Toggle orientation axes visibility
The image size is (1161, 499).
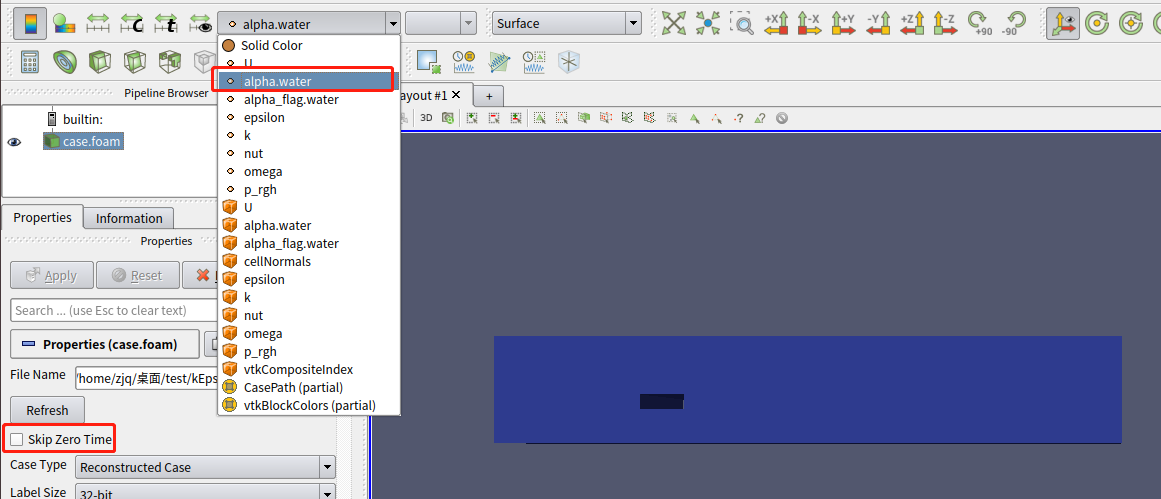[x=1062, y=23]
